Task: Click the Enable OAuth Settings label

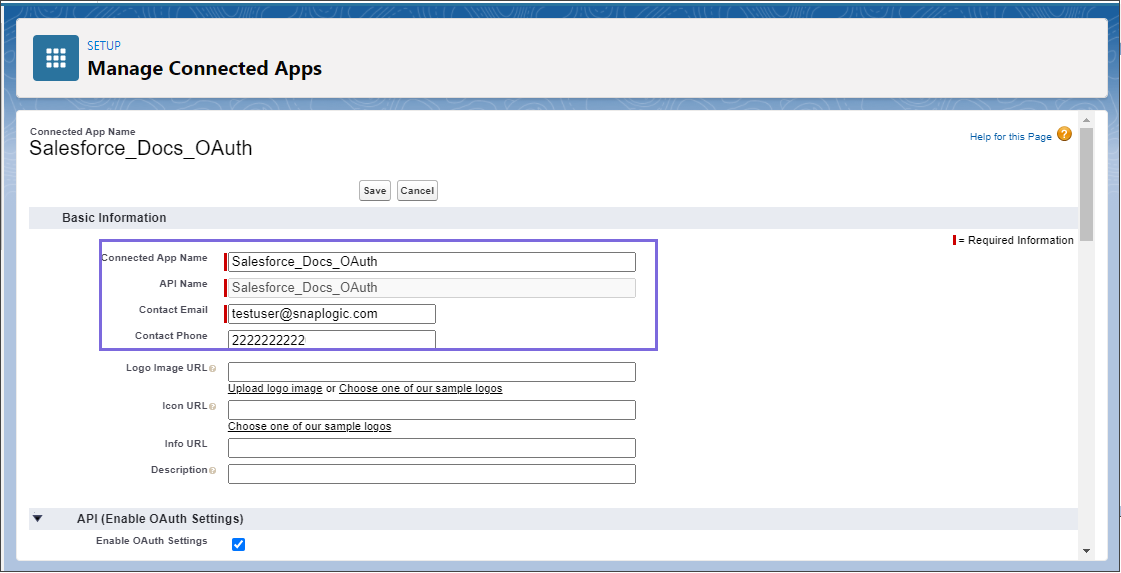Action: (x=152, y=541)
